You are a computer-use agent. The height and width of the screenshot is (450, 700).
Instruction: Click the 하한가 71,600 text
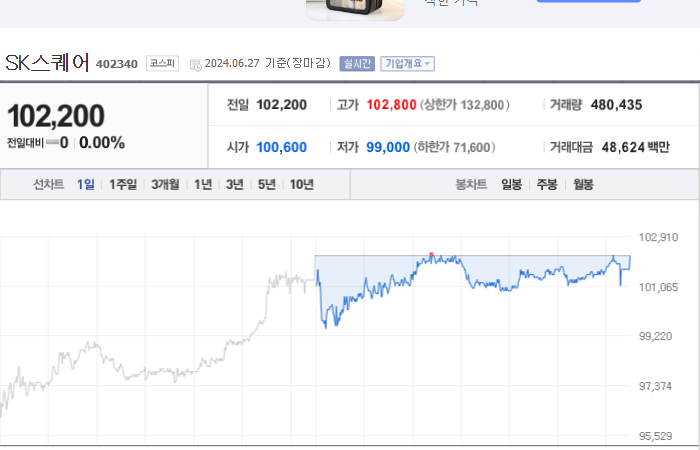454,147
